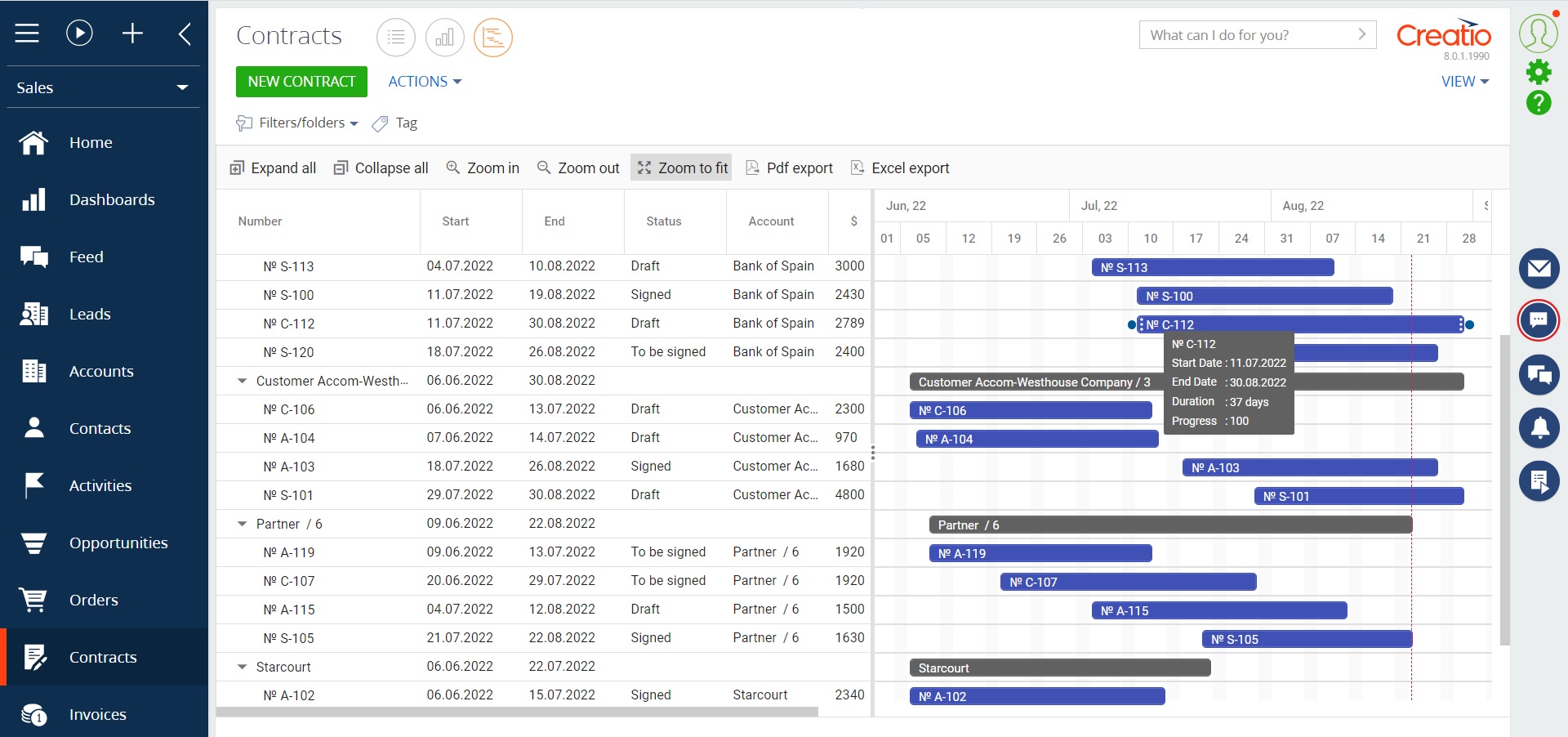Viewport: 1568px width, 737px height.
Task: Open the email panel on the right
Action: pos(1539,268)
